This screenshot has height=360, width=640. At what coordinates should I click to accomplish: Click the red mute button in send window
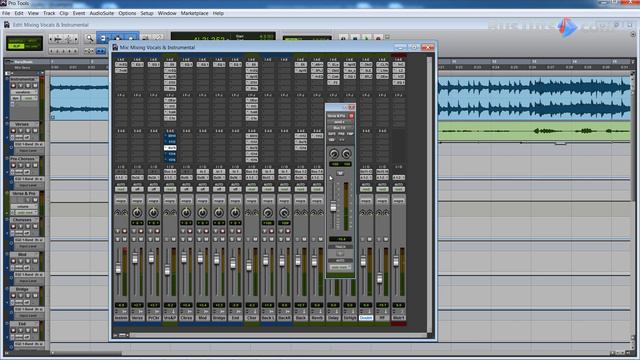pos(351,116)
